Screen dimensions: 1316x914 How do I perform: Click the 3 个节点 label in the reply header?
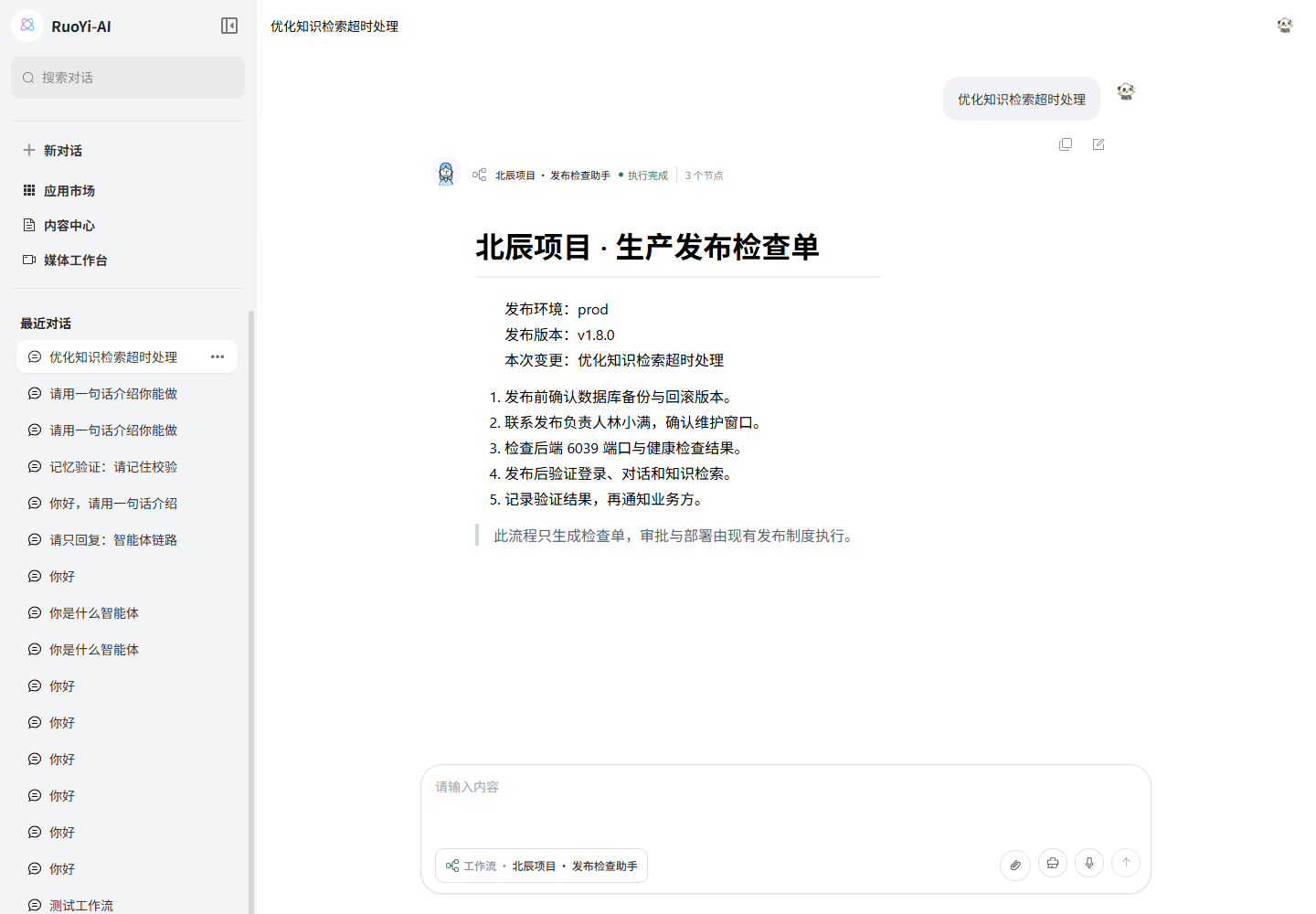tap(704, 175)
